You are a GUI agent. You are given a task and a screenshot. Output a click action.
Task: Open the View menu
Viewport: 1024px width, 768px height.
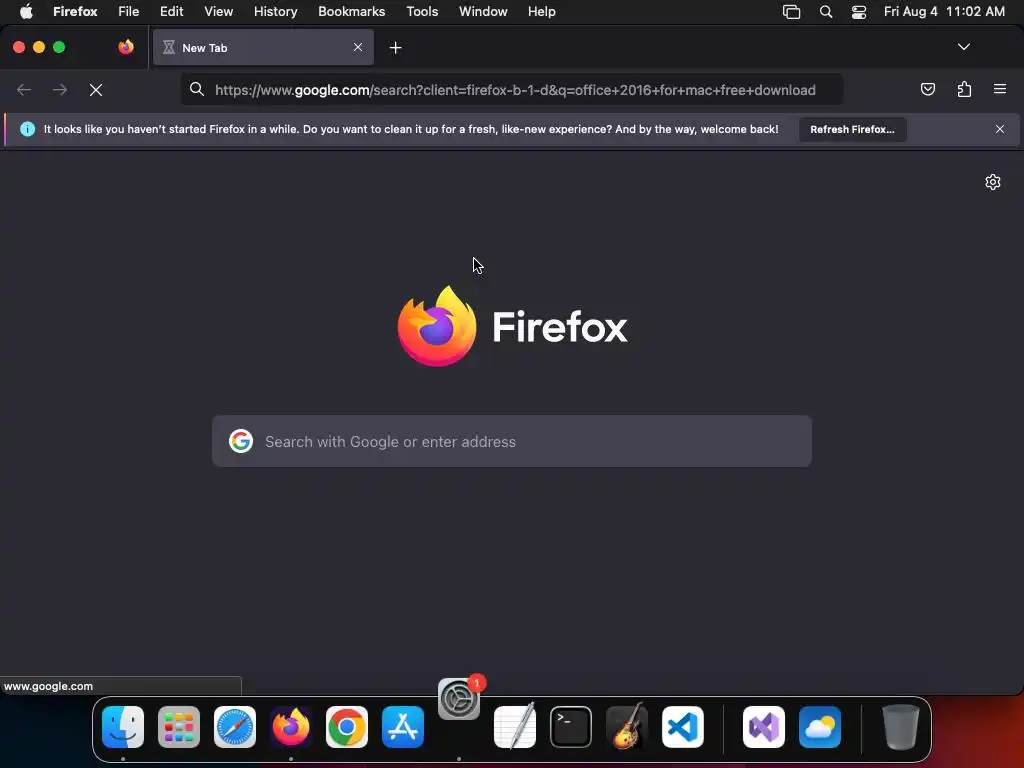(219, 12)
